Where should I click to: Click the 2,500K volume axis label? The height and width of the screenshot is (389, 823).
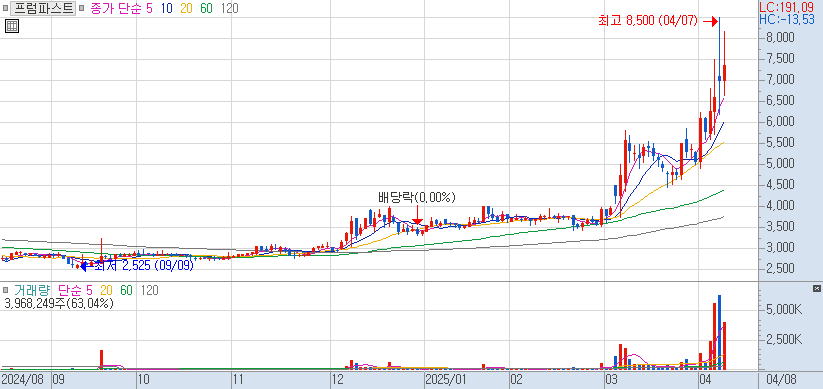[783, 340]
